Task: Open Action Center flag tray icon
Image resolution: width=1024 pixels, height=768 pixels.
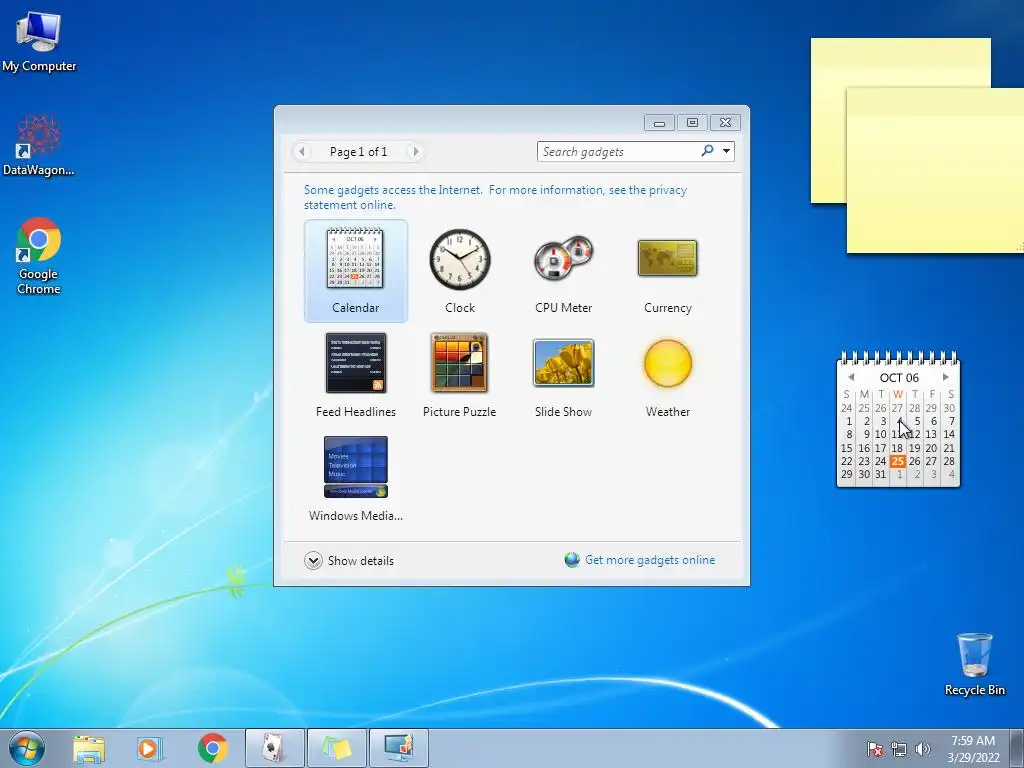Action: pyautogui.click(x=874, y=749)
